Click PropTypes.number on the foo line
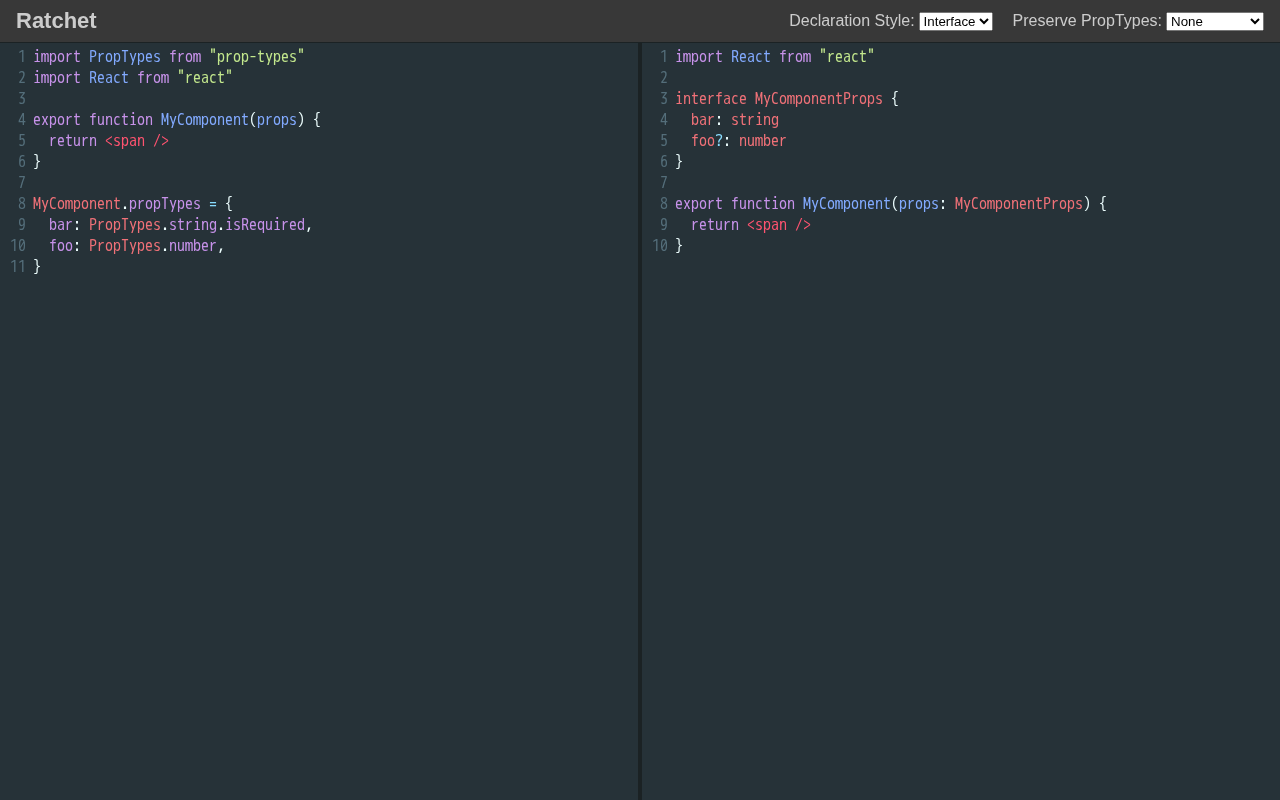Screen dimensions: 1280x800 152,246
